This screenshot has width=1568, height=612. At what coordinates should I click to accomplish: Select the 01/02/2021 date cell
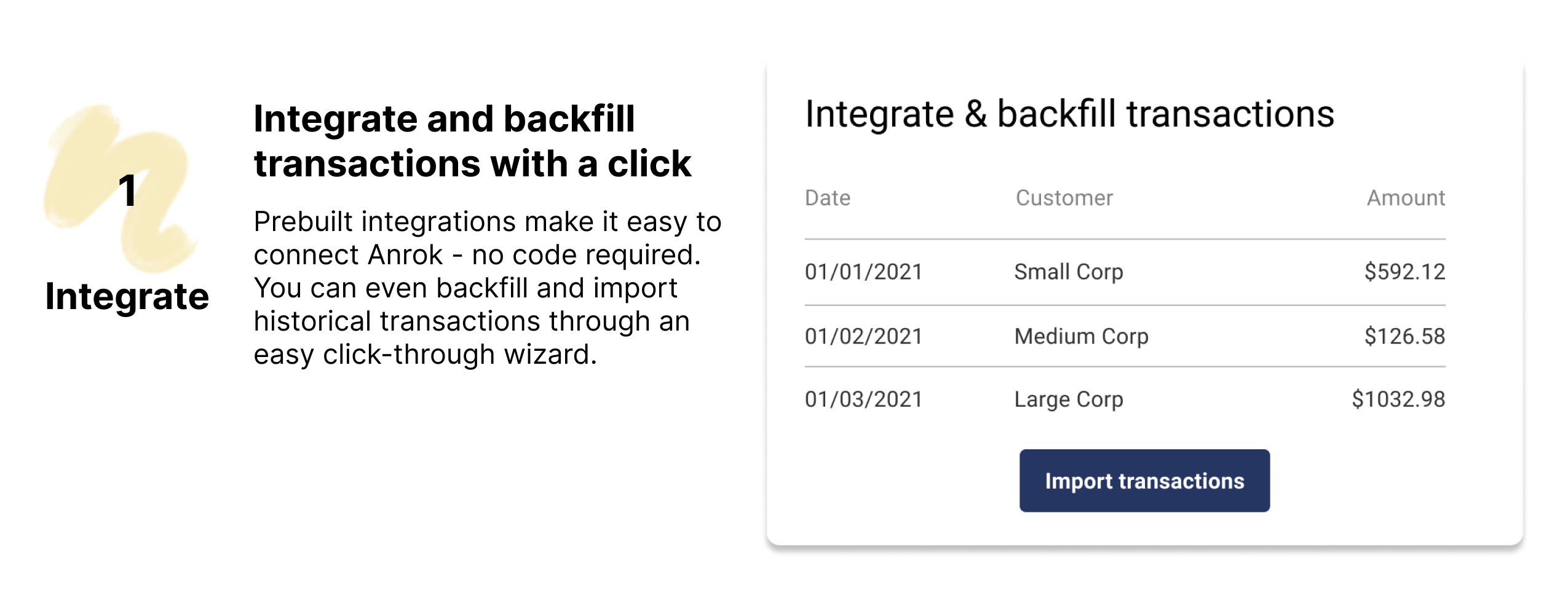(863, 336)
